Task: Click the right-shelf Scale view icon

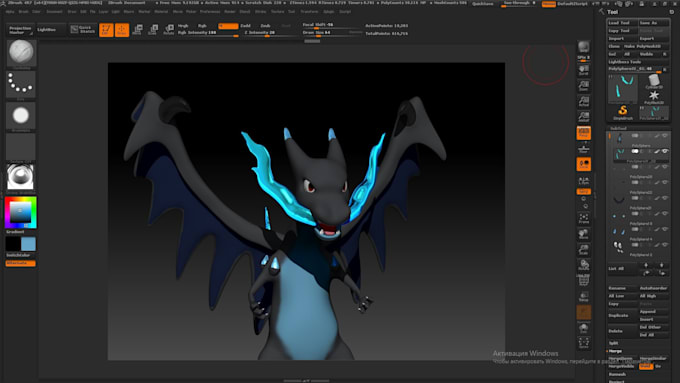Action: point(584,250)
